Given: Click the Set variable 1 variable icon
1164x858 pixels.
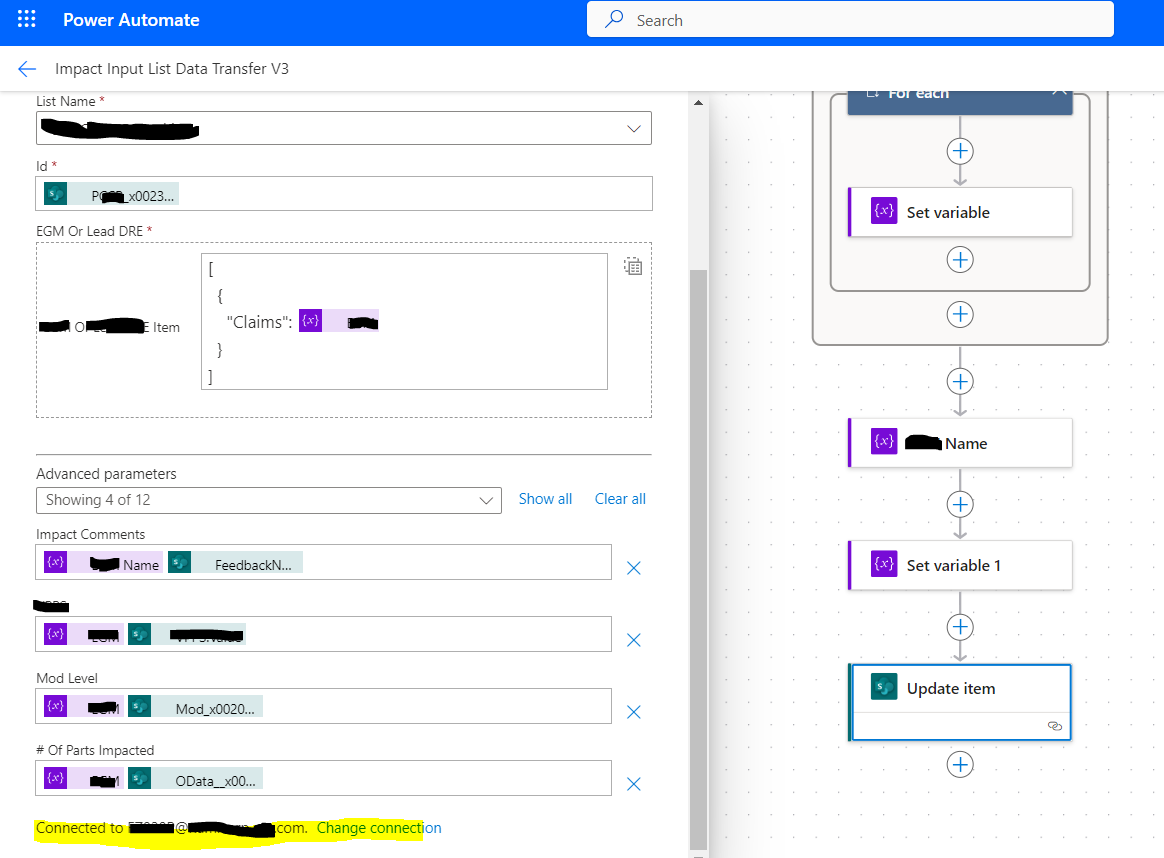Looking at the screenshot, I should tap(883, 565).
